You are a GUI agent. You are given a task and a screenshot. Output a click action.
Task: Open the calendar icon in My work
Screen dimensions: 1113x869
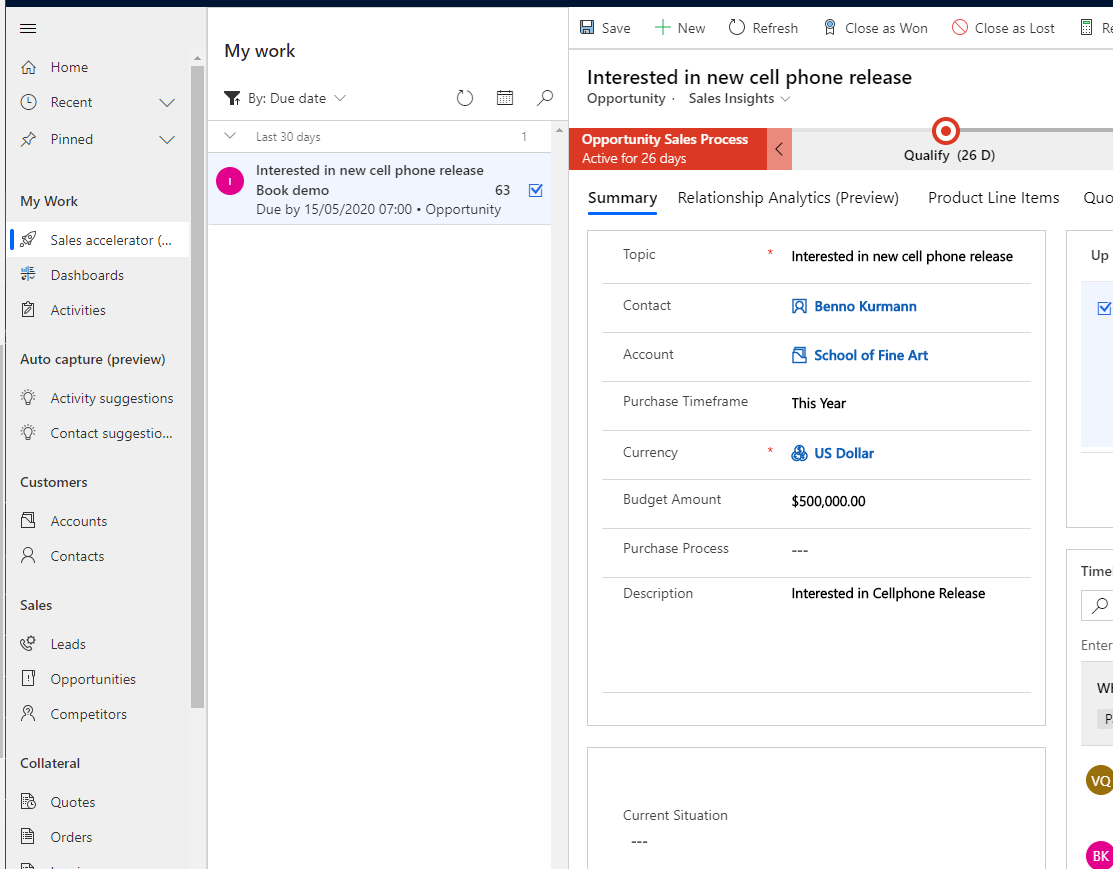click(x=505, y=98)
